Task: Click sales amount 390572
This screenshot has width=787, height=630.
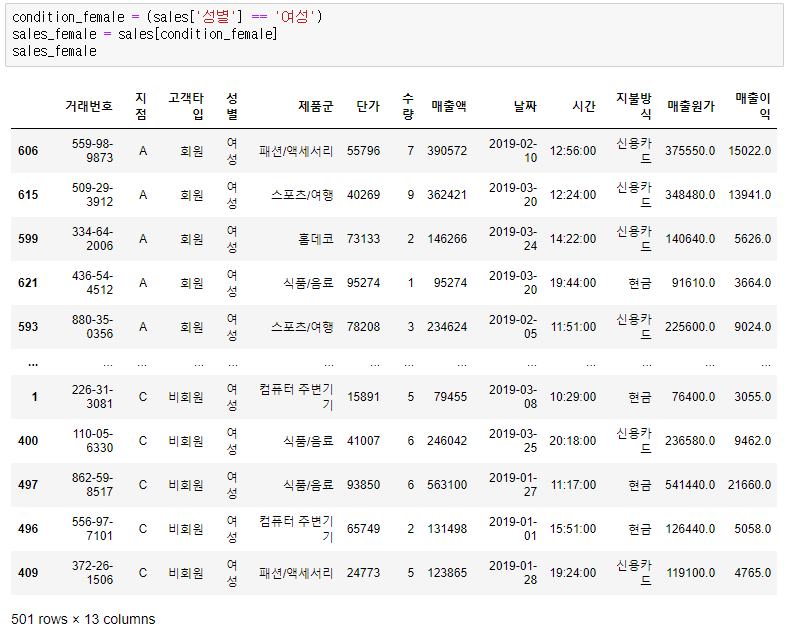Action: click(x=447, y=151)
